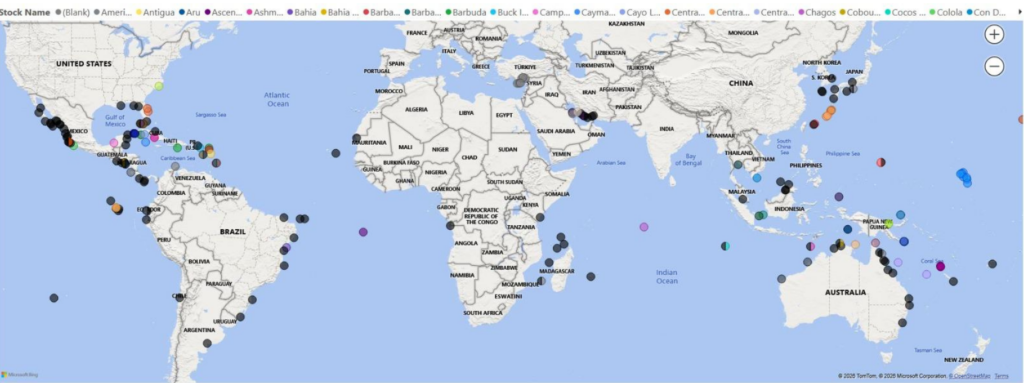Click the Stock Name legend title
The width and height of the screenshot is (1024, 383).
tap(25, 12)
